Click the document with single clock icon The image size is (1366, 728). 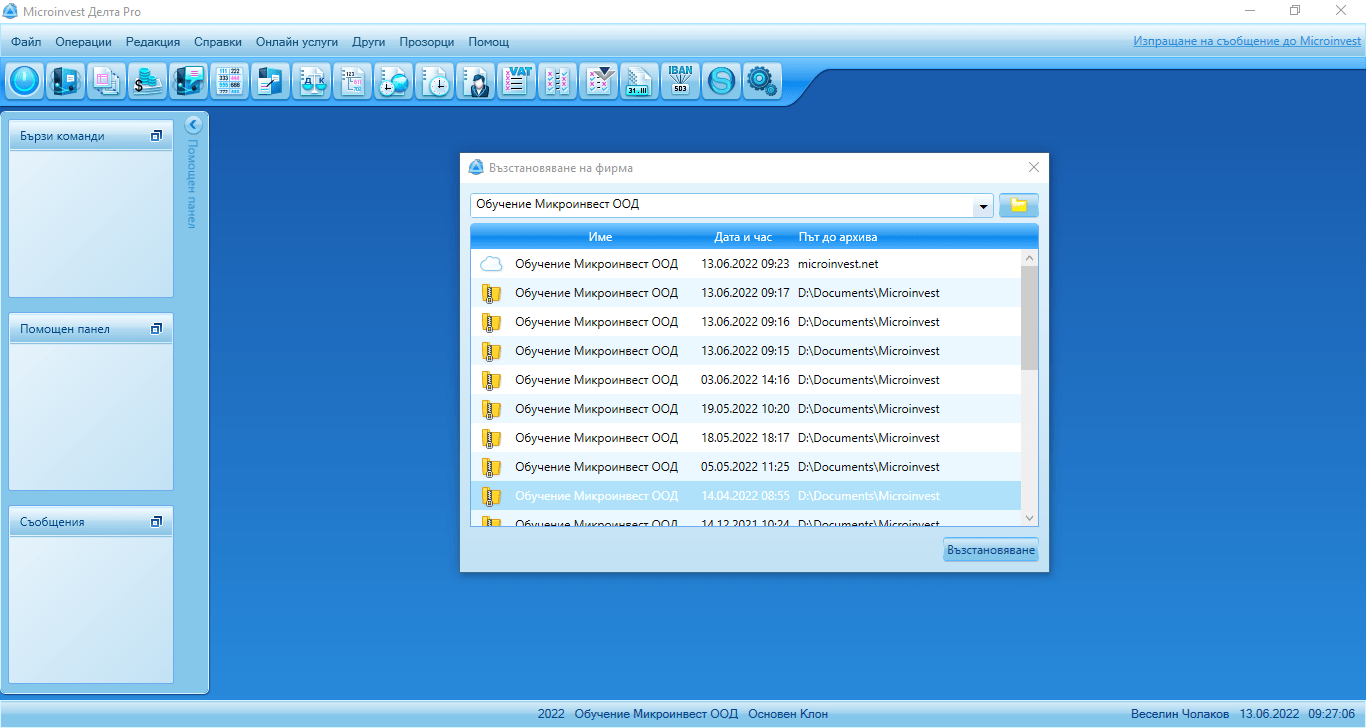click(434, 80)
